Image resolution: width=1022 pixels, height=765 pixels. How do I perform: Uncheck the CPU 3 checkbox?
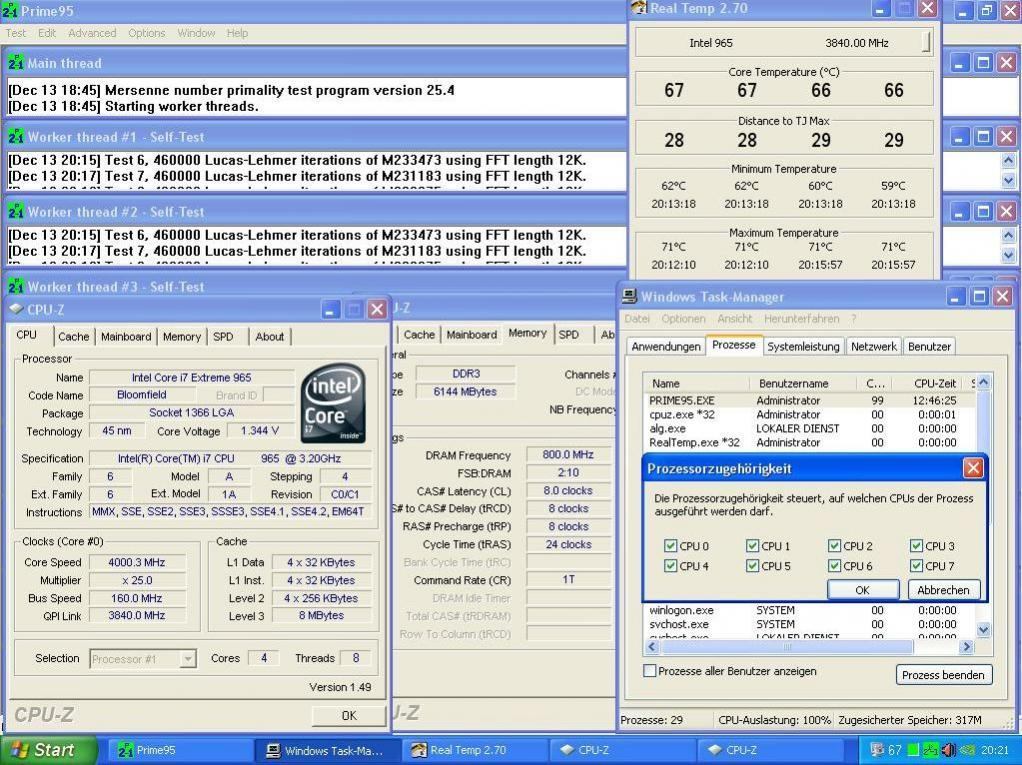pos(916,545)
